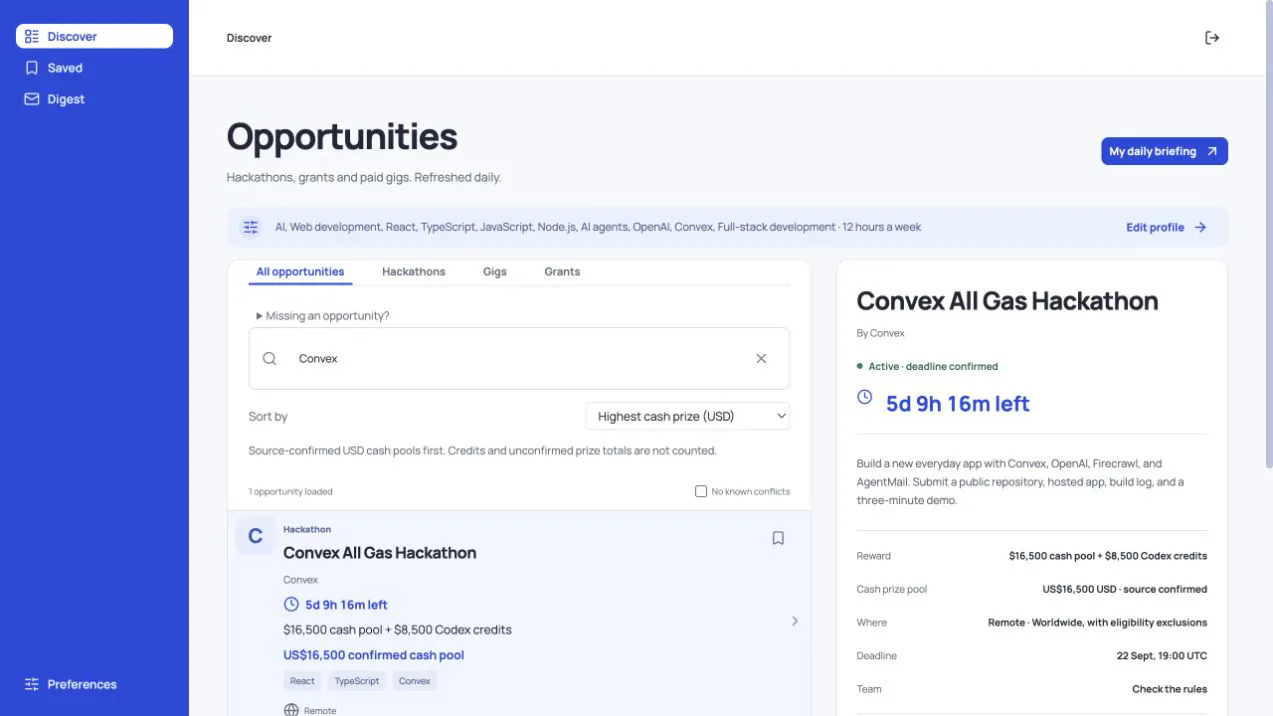Open the Highest cash prize sort dropdown
This screenshot has width=1273, height=716.
[x=688, y=416]
